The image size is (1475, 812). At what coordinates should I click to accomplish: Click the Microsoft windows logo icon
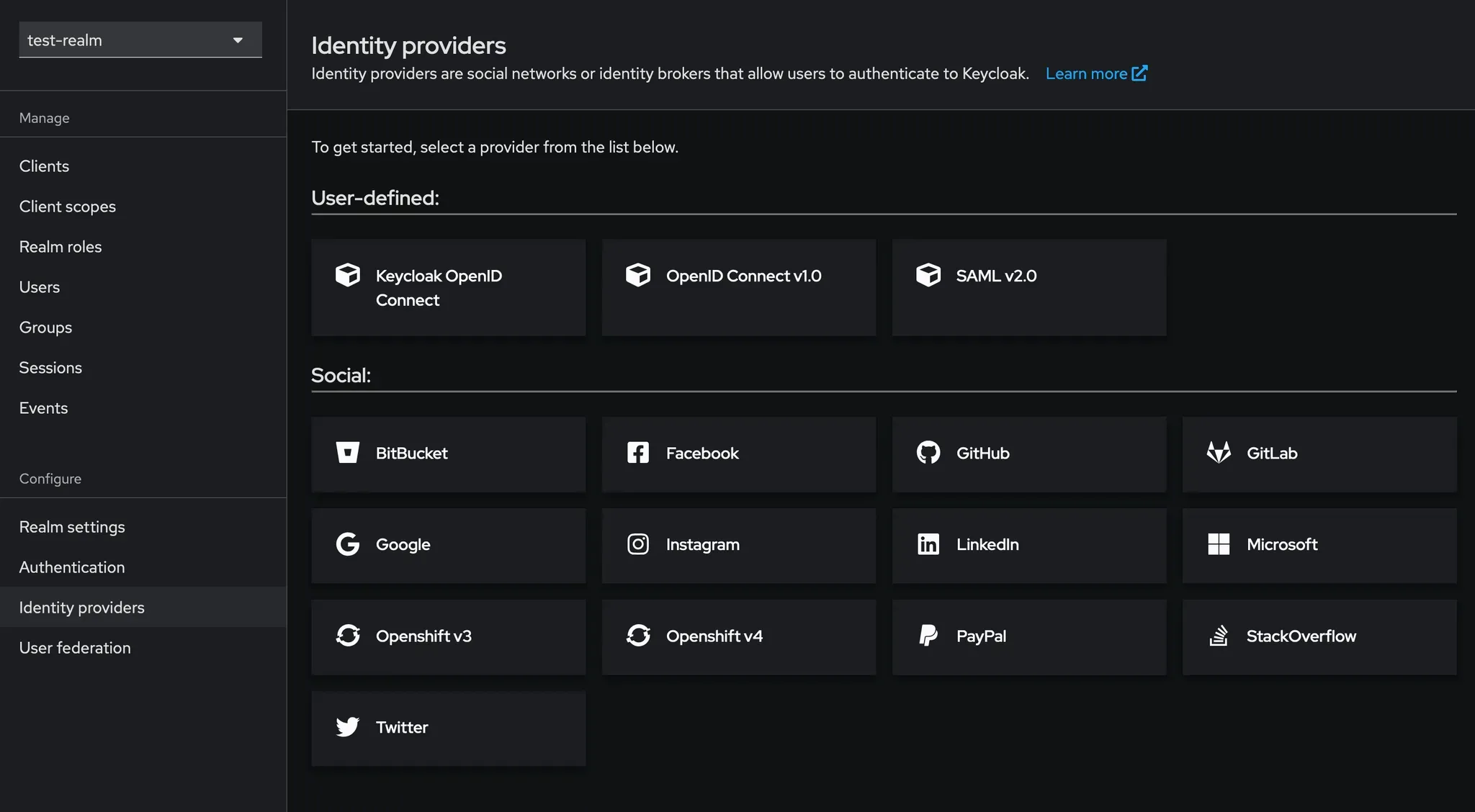pyautogui.click(x=1219, y=544)
